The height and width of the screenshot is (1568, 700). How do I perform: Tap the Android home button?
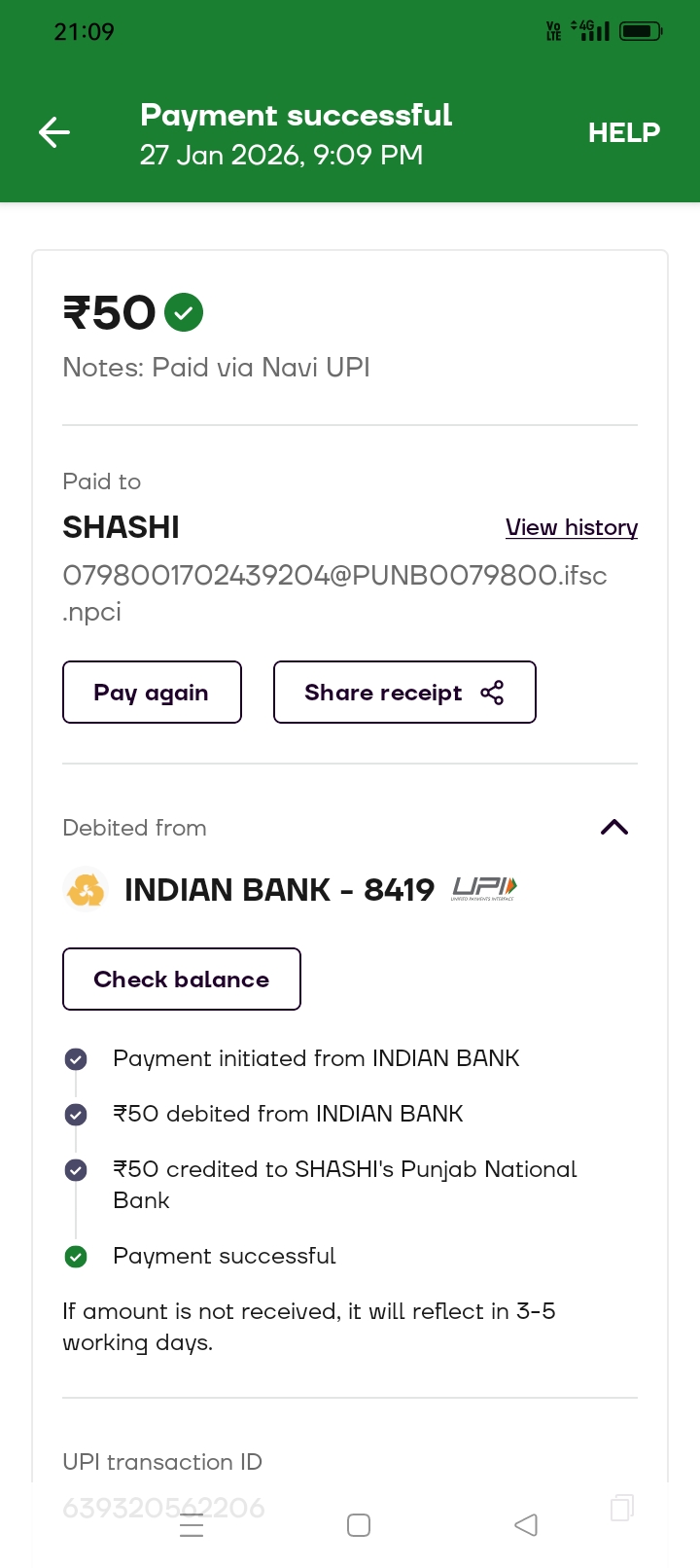point(359,1525)
